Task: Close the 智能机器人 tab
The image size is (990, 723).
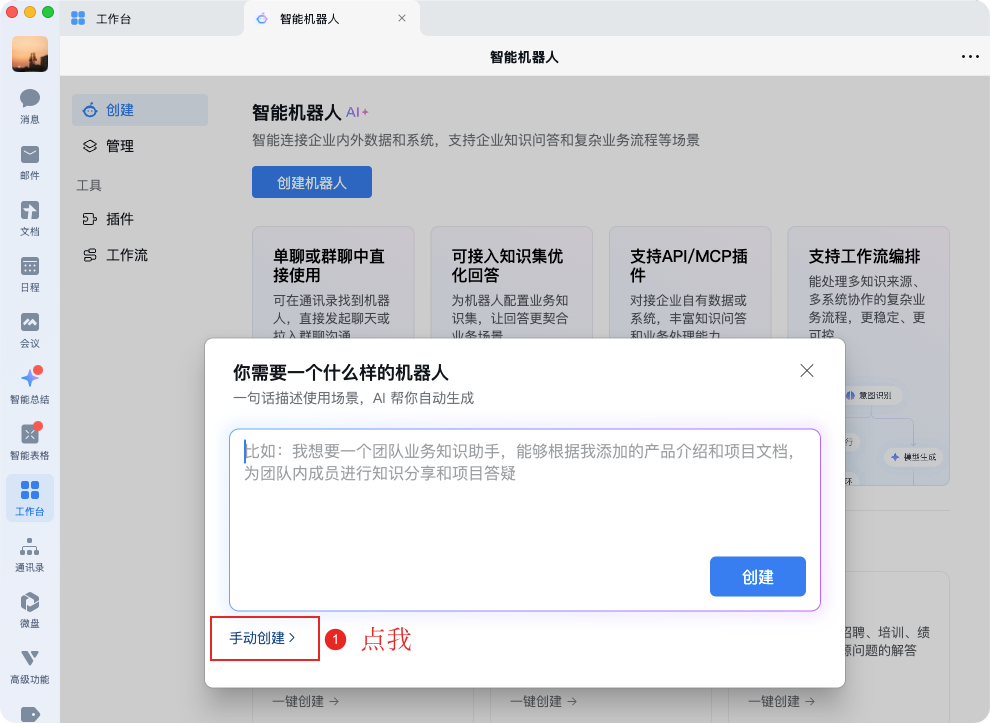Action: [402, 19]
